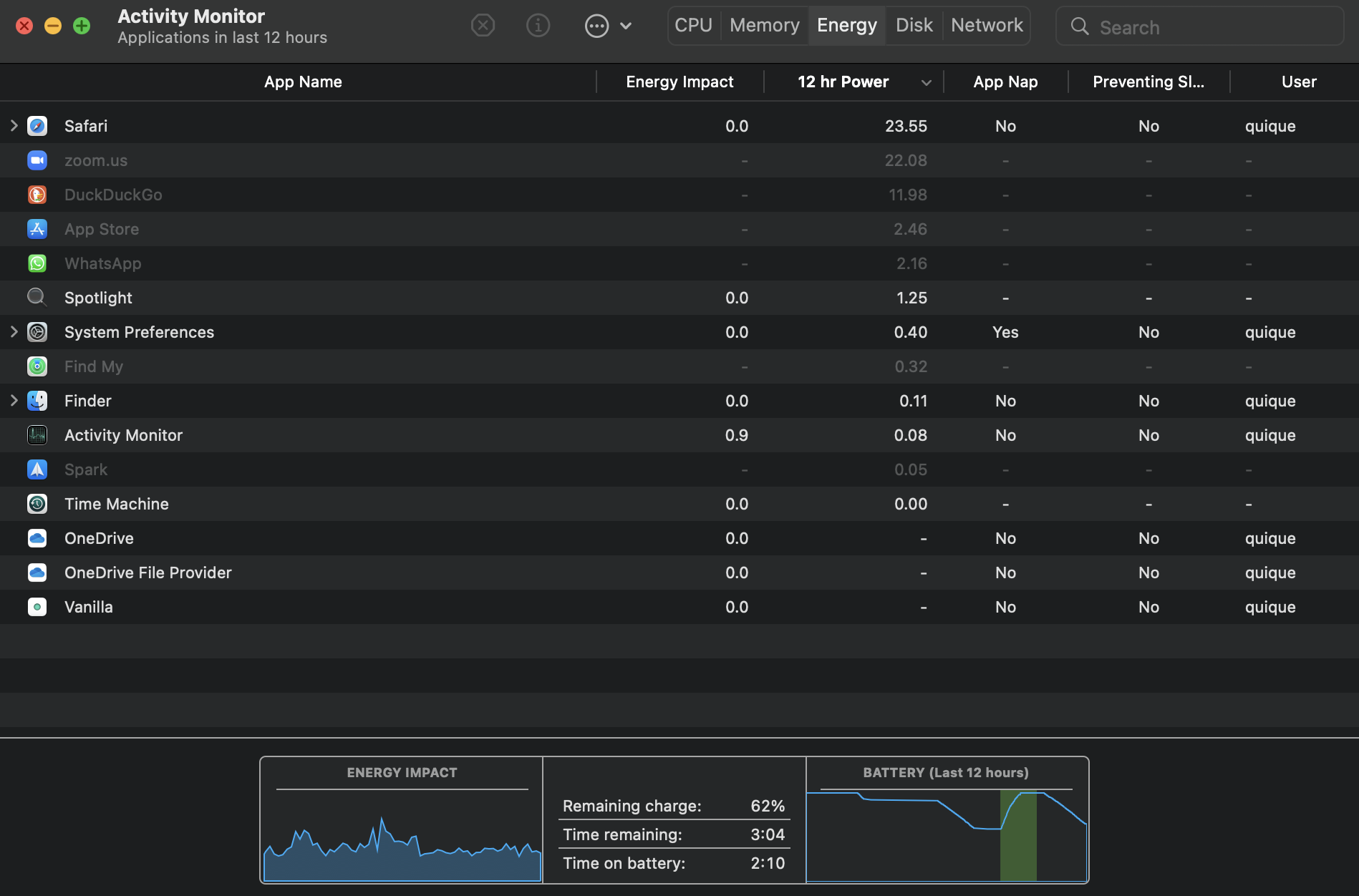1359x896 pixels.
Task: Click the App Store icon
Action: click(37, 229)
